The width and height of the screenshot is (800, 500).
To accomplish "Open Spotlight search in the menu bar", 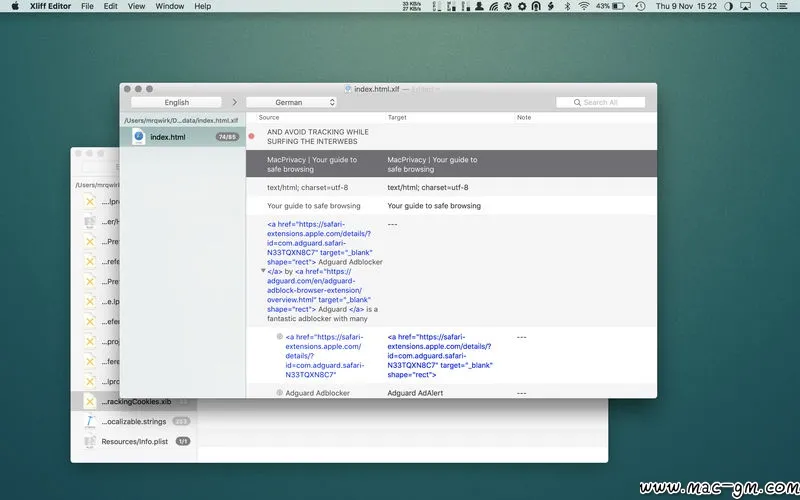I will pos(764,6).
